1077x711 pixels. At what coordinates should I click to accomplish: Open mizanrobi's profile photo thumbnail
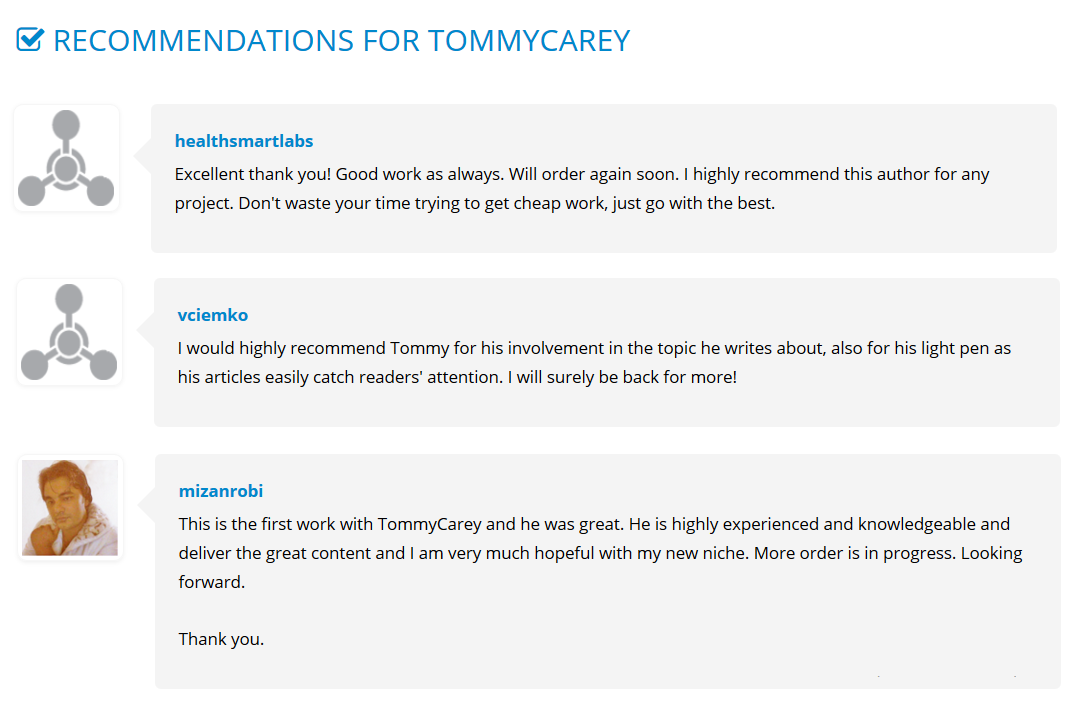point(70,508)
